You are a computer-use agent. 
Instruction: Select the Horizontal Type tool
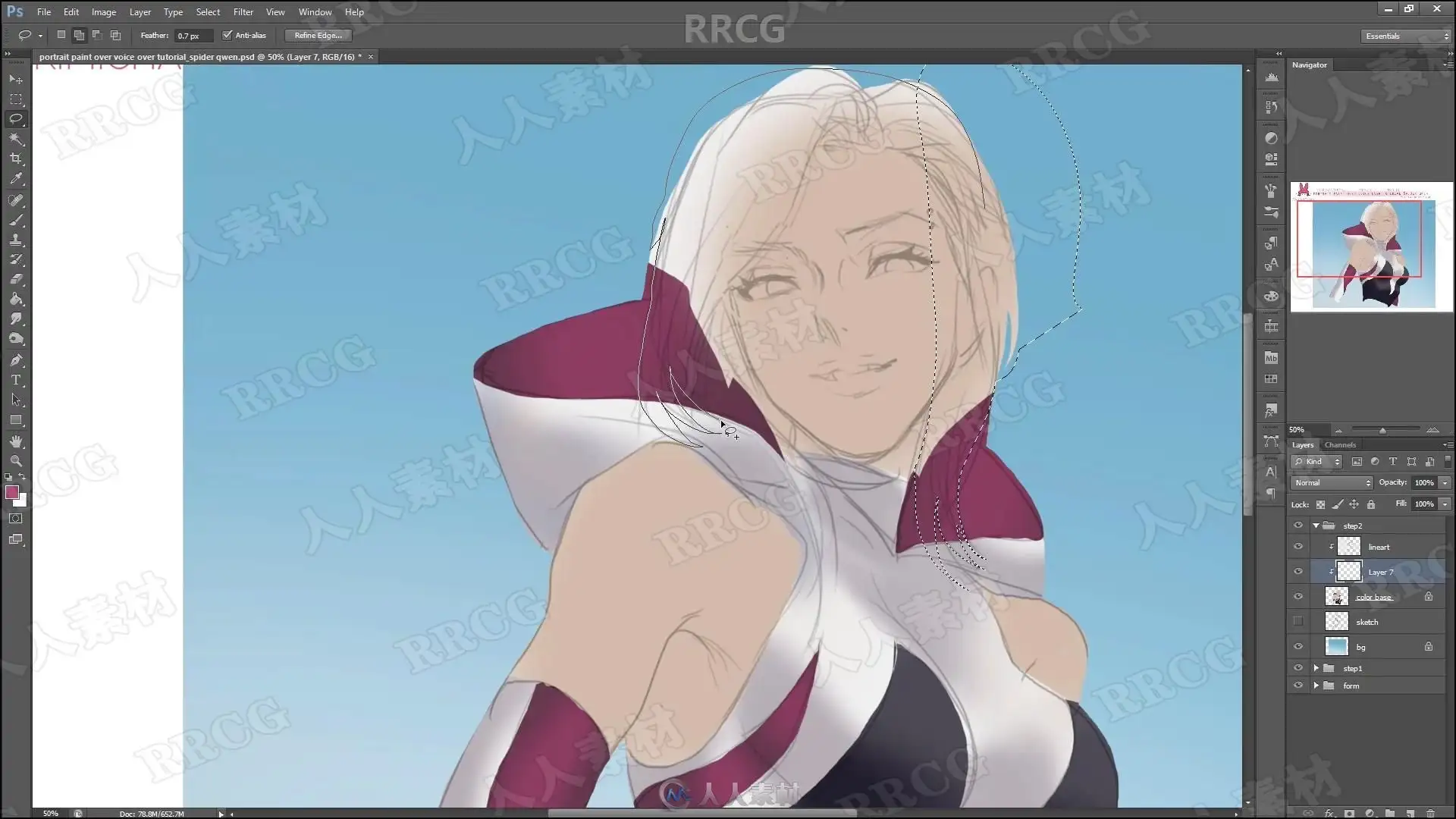coord(16,380)
